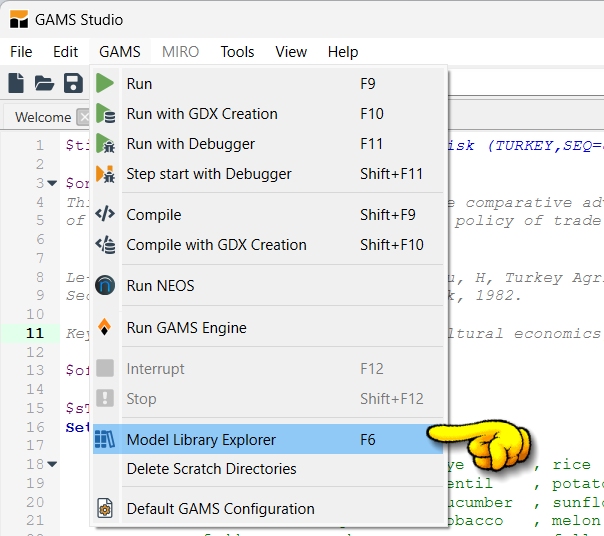Click the New file toolbar icon

click(x=16, y=83)
